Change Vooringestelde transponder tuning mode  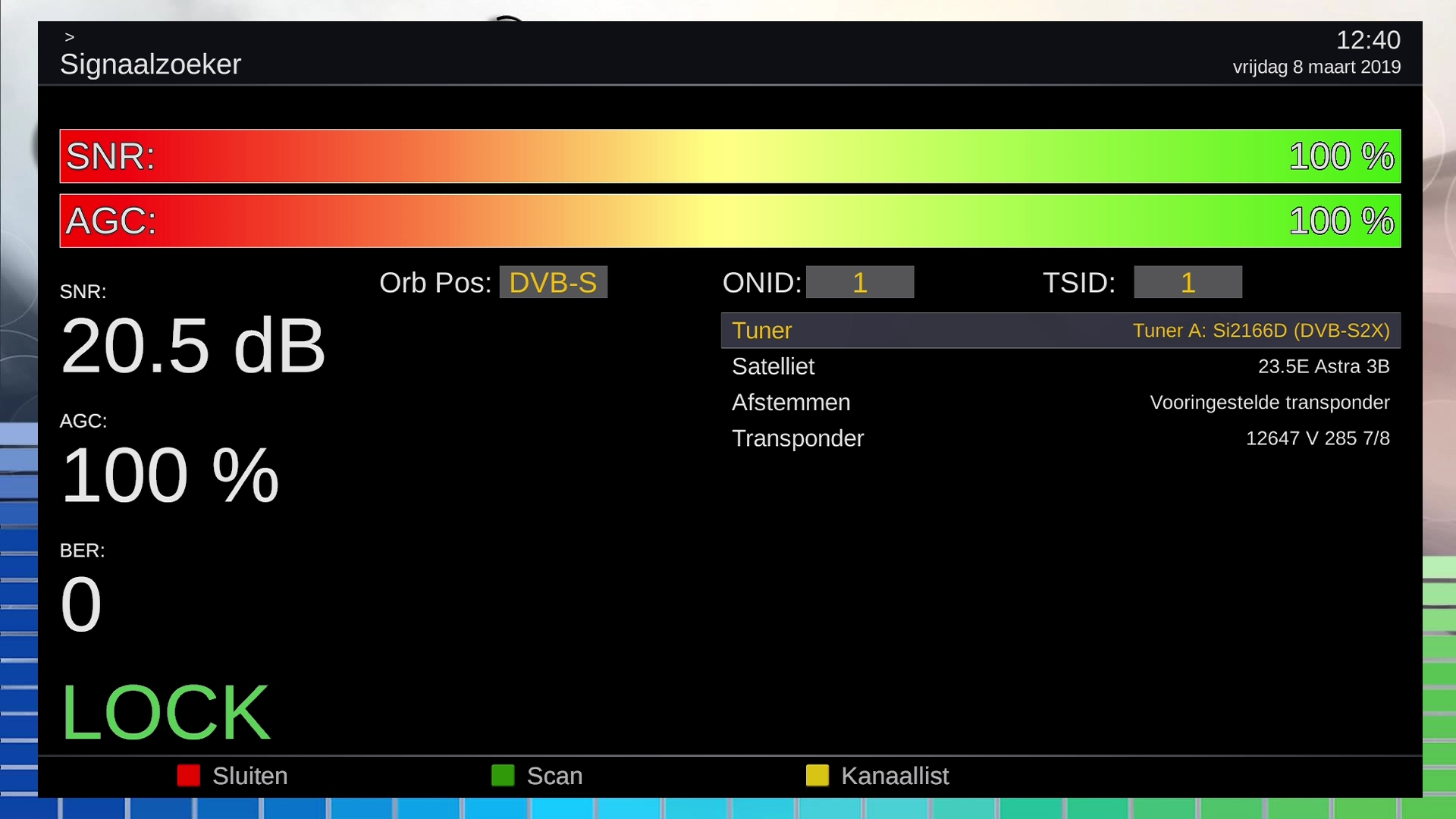1269,403
